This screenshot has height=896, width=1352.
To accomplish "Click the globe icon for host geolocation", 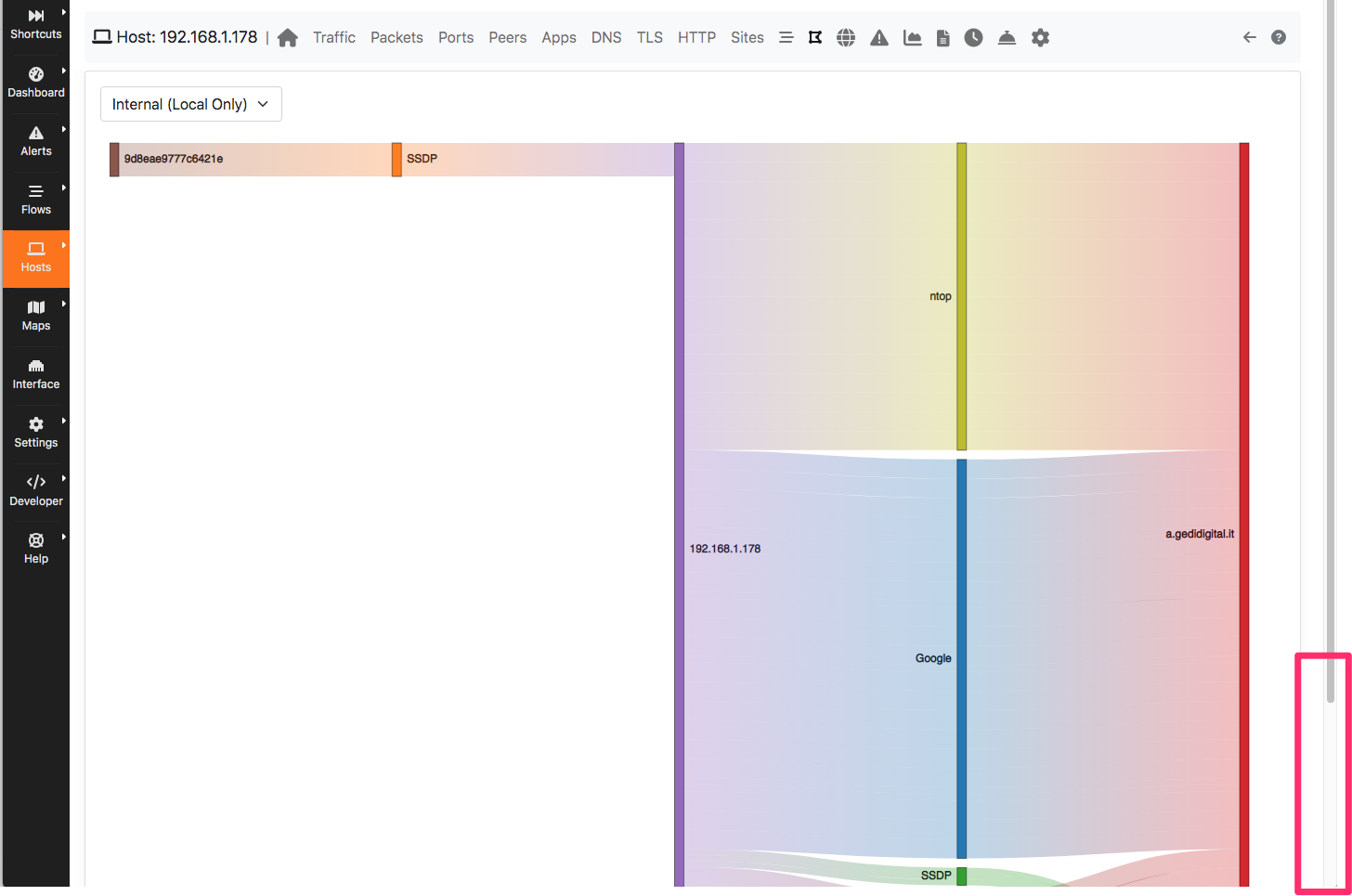I will click(846, 37).
